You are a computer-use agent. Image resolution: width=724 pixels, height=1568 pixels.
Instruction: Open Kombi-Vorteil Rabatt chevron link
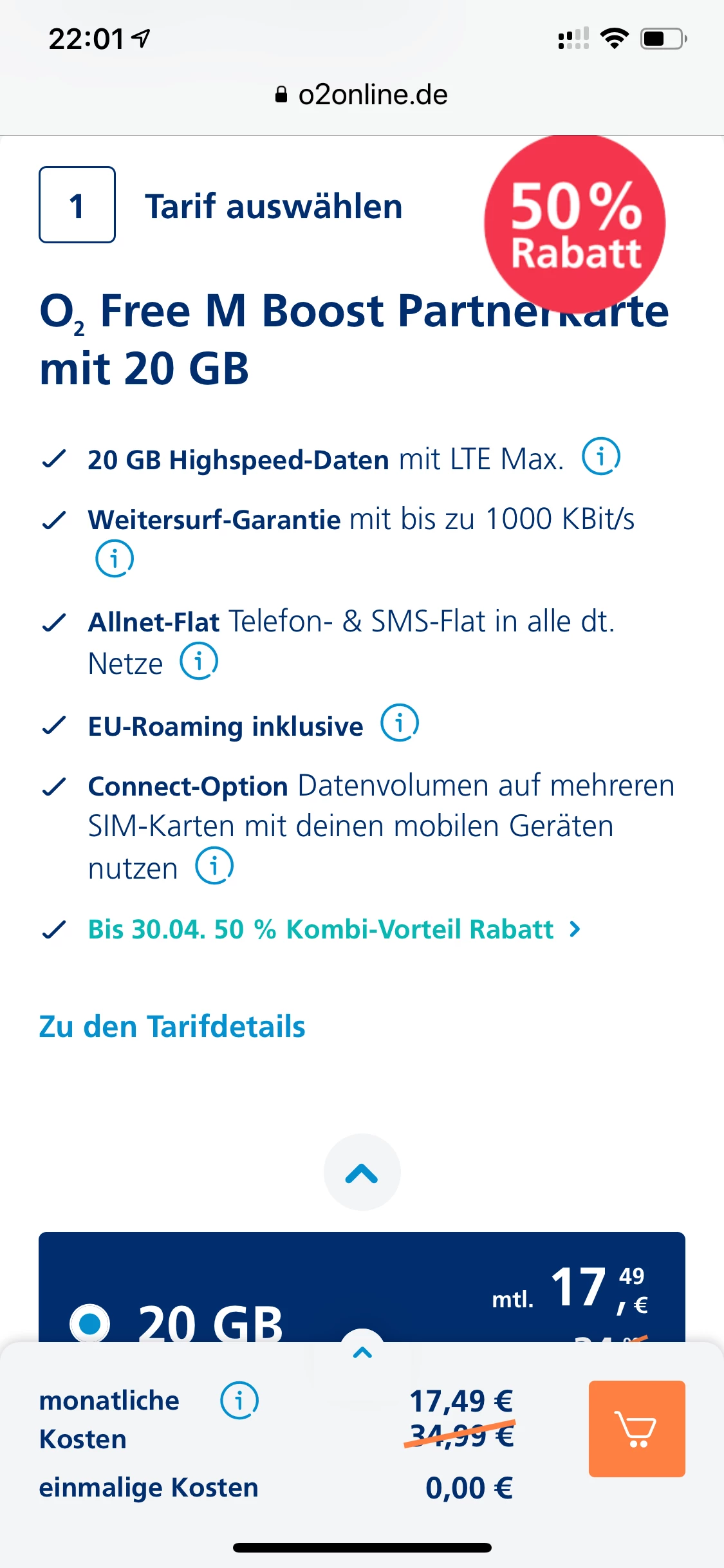[x=575, y=929]
